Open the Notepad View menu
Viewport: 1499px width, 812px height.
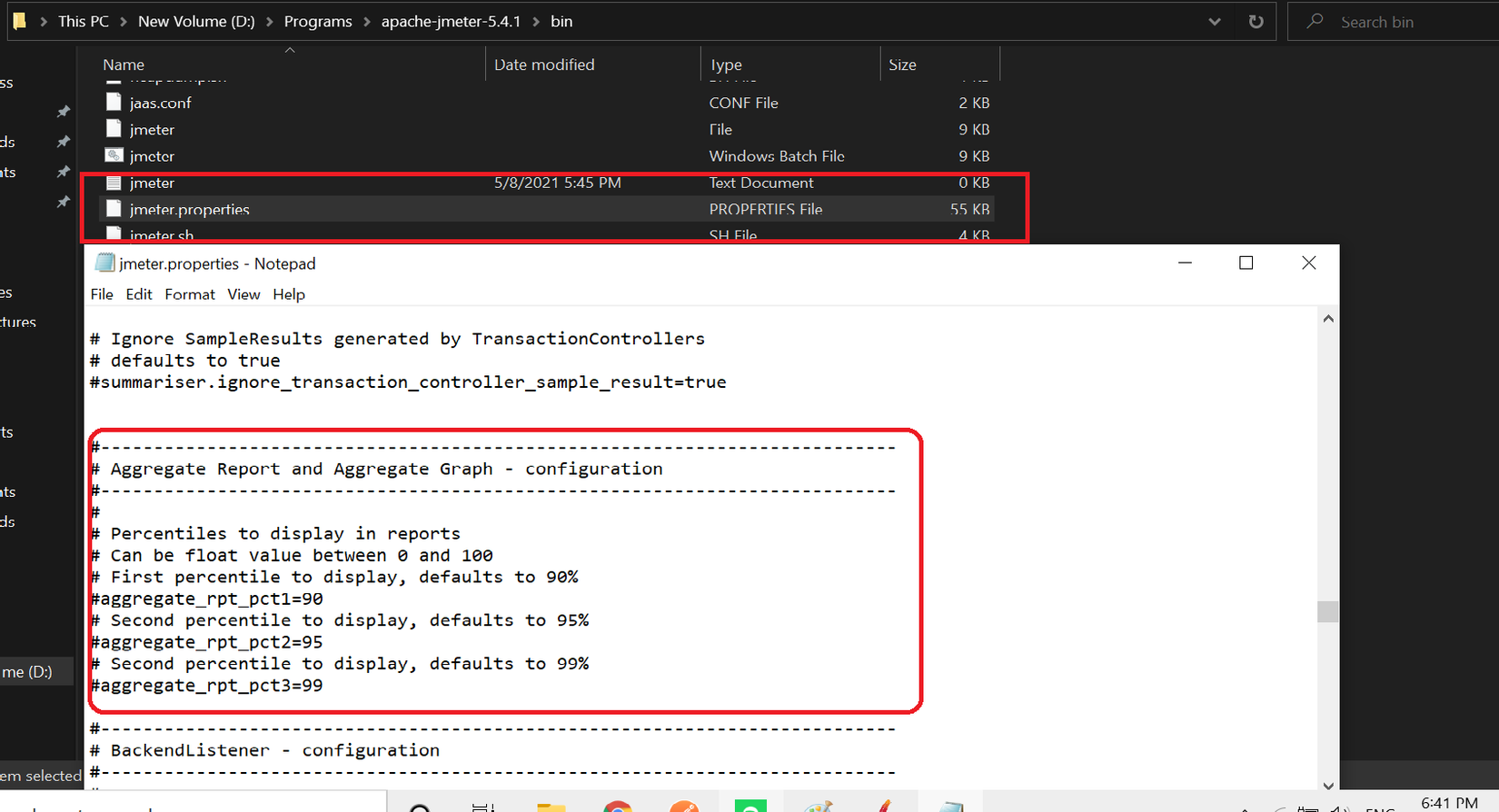point(243,294)
